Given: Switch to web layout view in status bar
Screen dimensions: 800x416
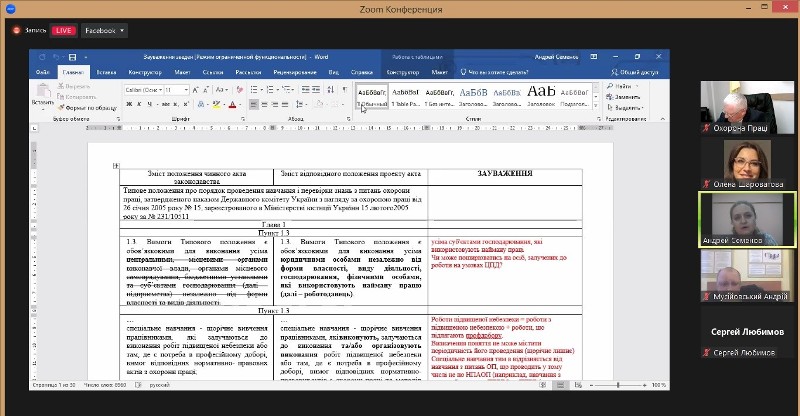Looking at the screenshot, I should coord(578,385).
